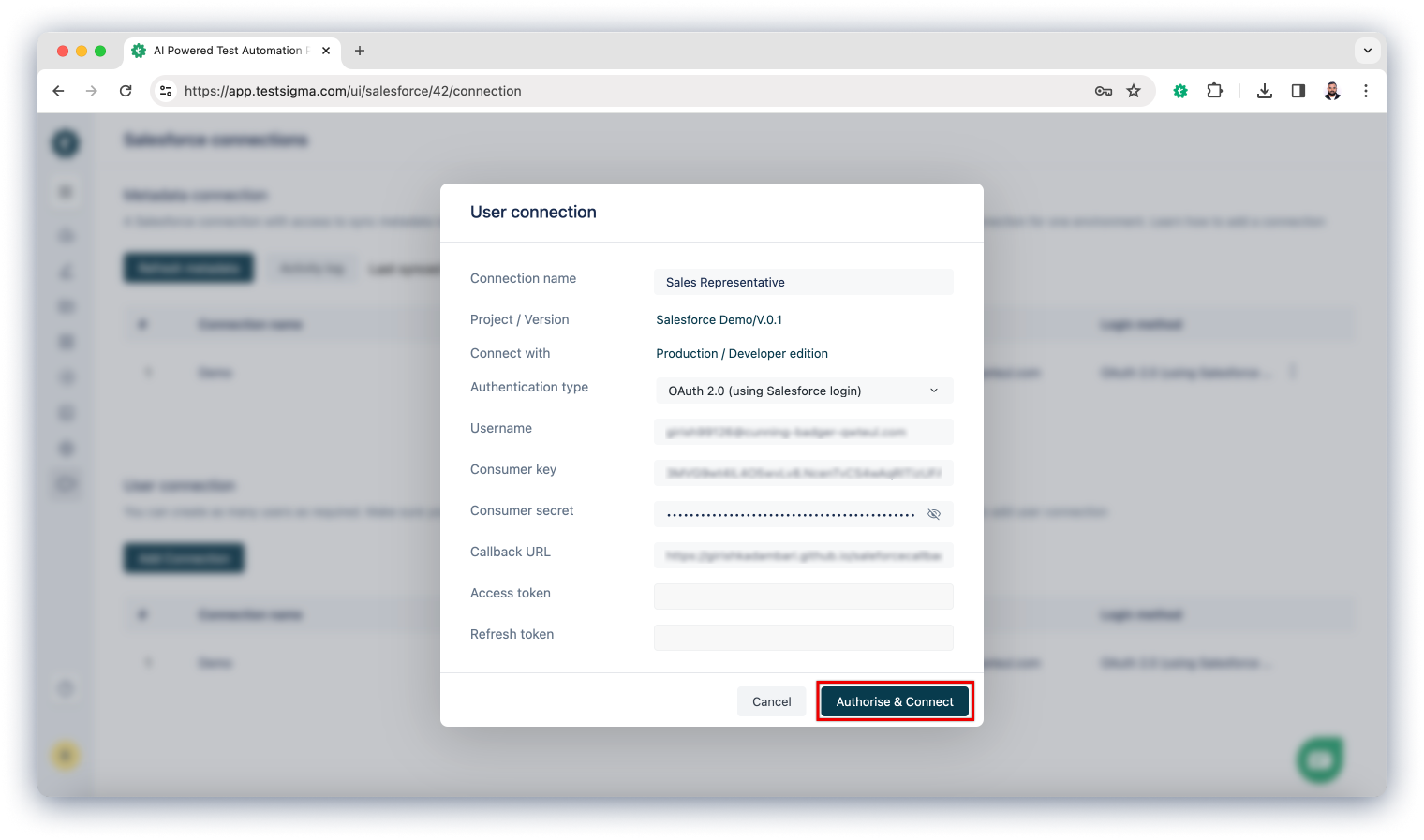The width and height of the screenshot is (1424, 840).
Task: Click the empty Refresh token field
Action: pos(804,638)
